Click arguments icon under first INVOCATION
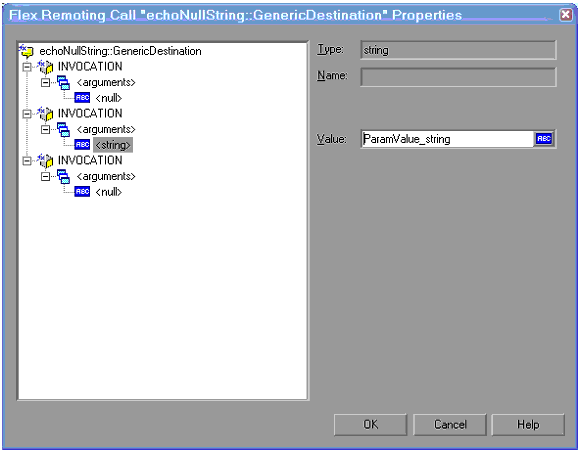 click(x=63, y=83)
